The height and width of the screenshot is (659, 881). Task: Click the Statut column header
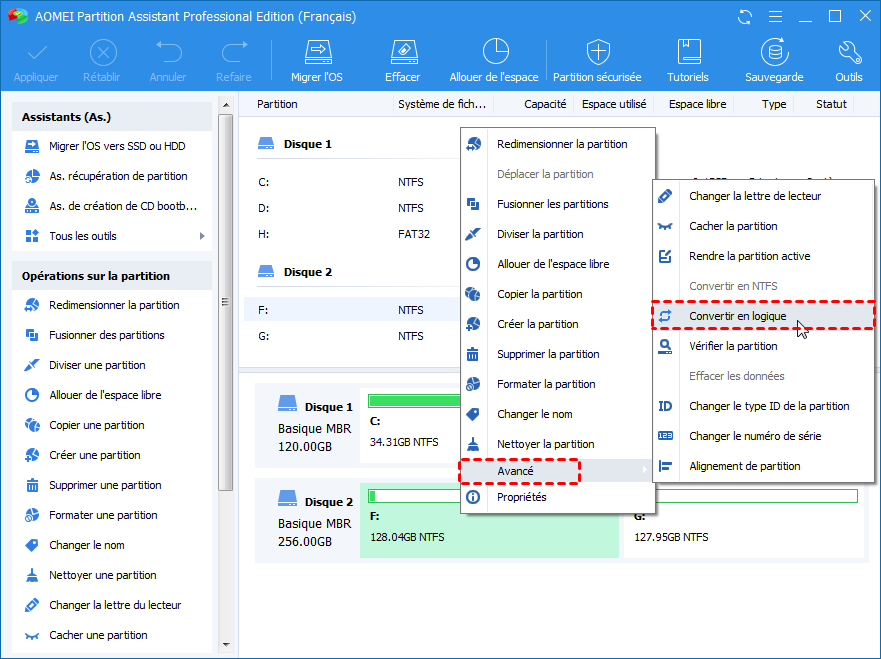pos(831,104)
